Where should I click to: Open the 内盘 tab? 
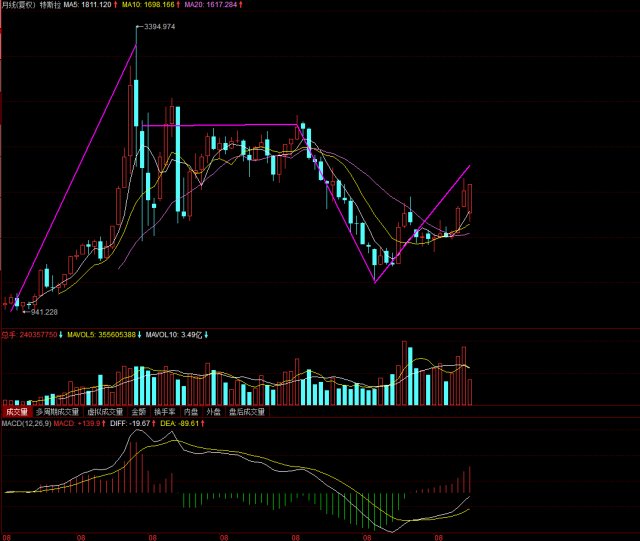(191, 412)
